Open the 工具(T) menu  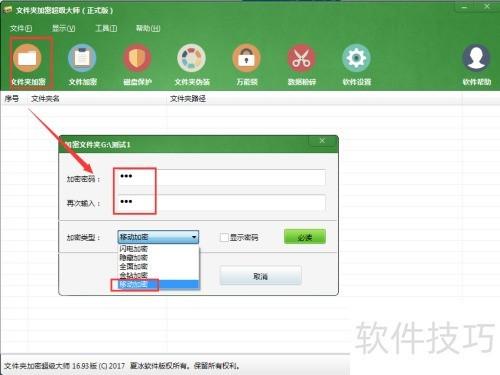[x=106, y=28]
